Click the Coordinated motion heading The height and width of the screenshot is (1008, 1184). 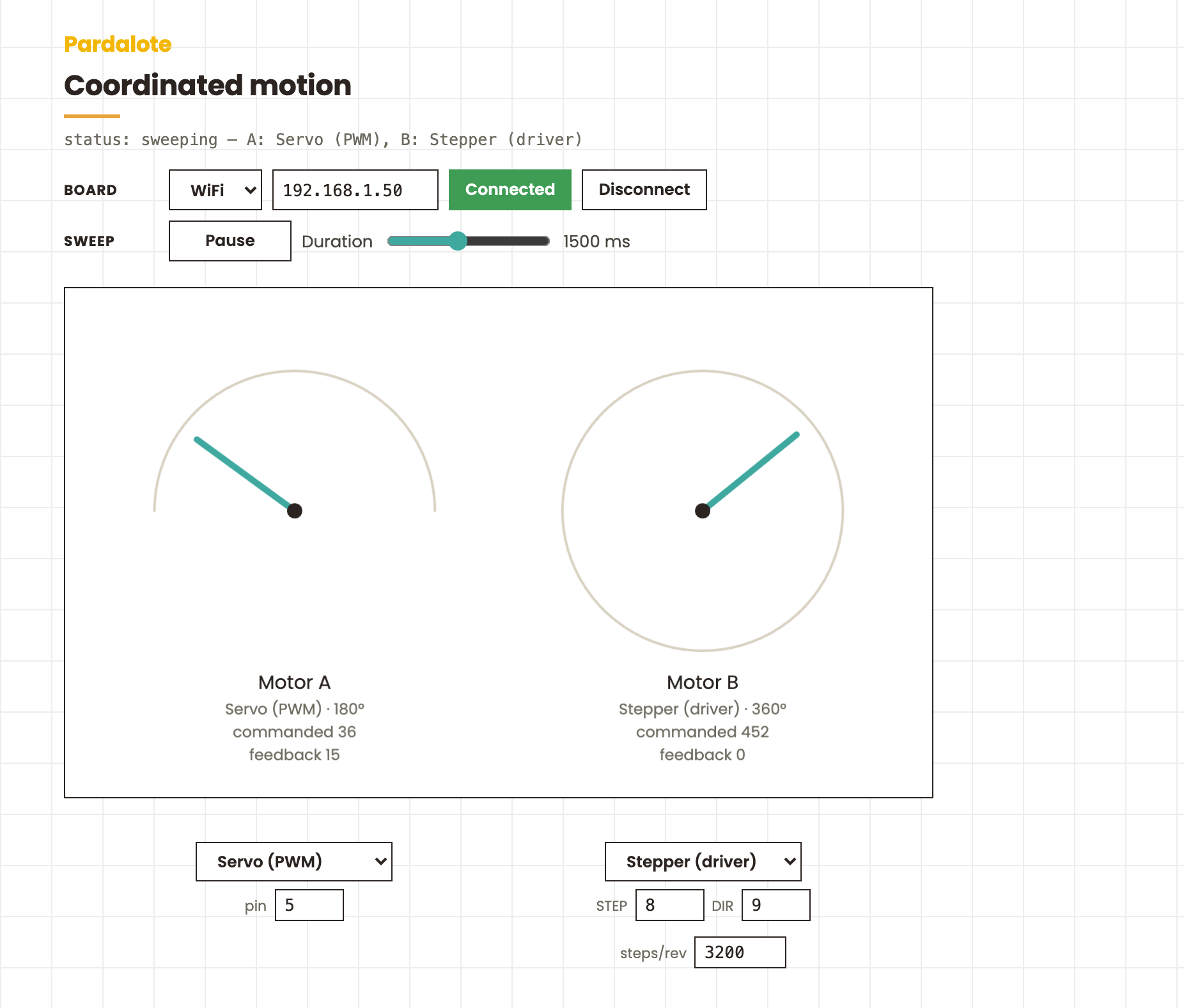click(208, 86)
